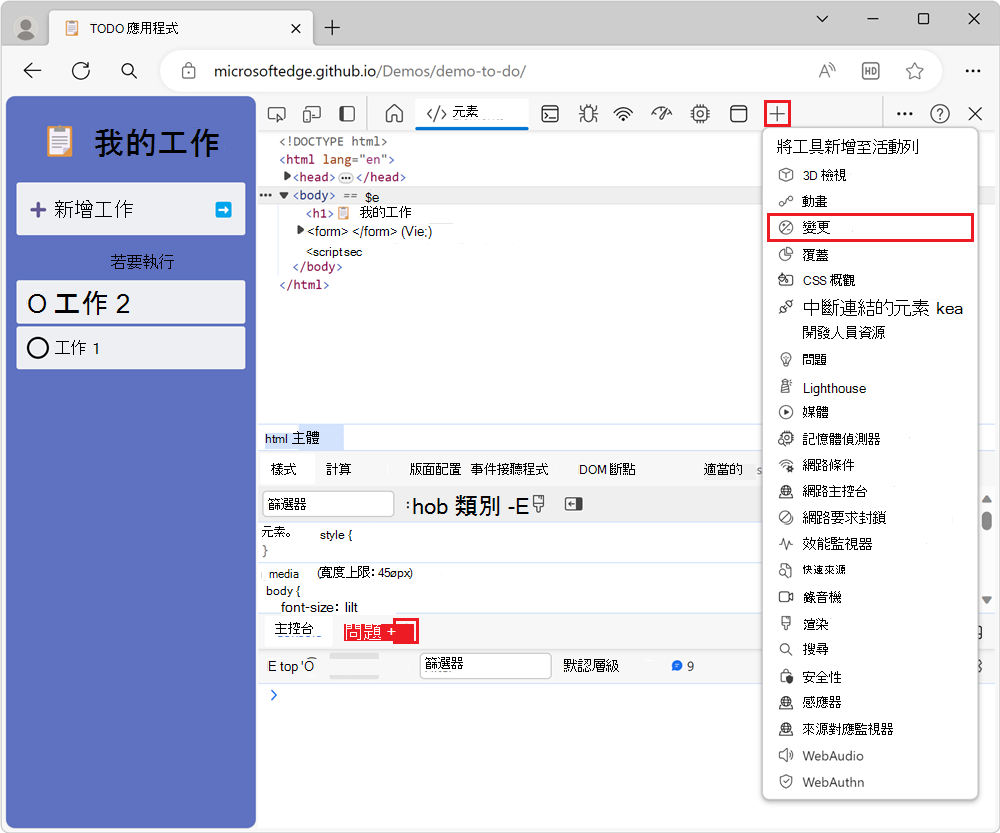Choose 網路要求封鎖 in the tools menu
The image size is (1000, 833).
pyautogui.click(x=870, y=517)
